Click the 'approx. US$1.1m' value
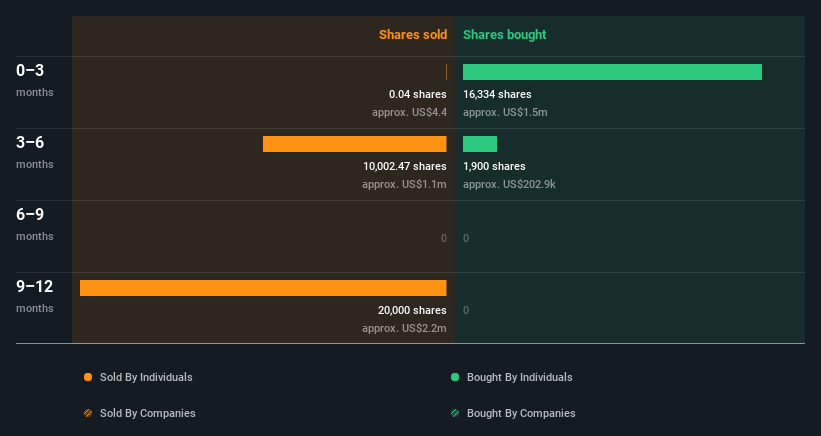Viewport: 821px width, 436px height. (x=404, y=184)
